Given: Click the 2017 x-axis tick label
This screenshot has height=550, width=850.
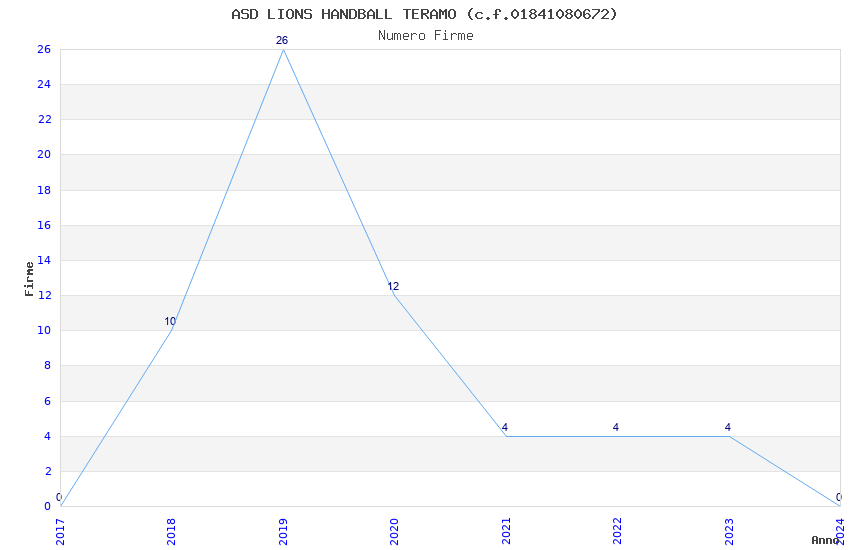Looking at the screenshot, I should [60, 532].
